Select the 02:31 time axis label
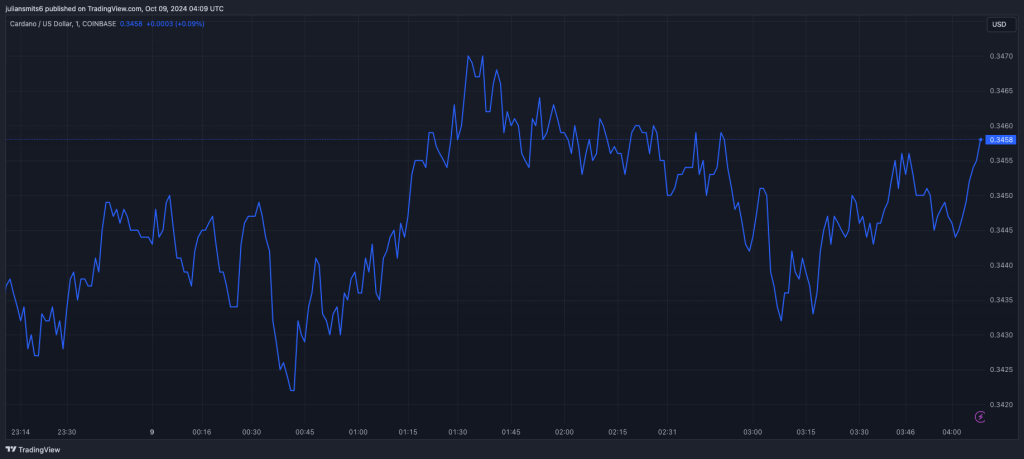 (667, 432)
